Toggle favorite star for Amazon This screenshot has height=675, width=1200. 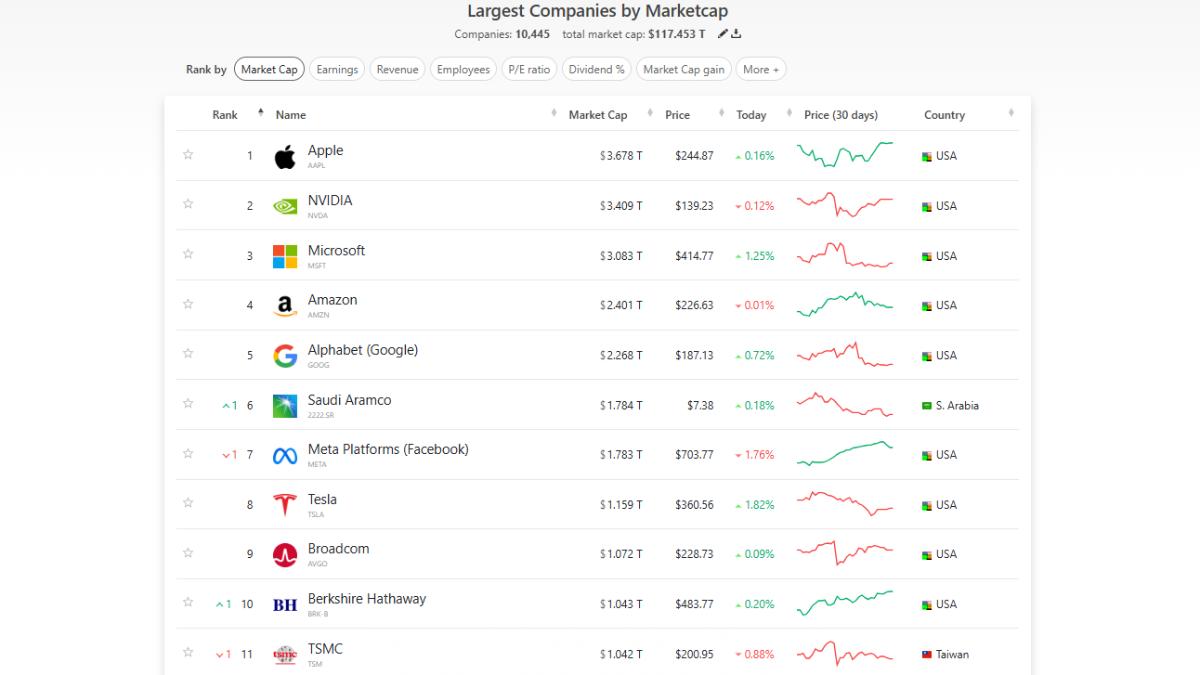[188, 304]
